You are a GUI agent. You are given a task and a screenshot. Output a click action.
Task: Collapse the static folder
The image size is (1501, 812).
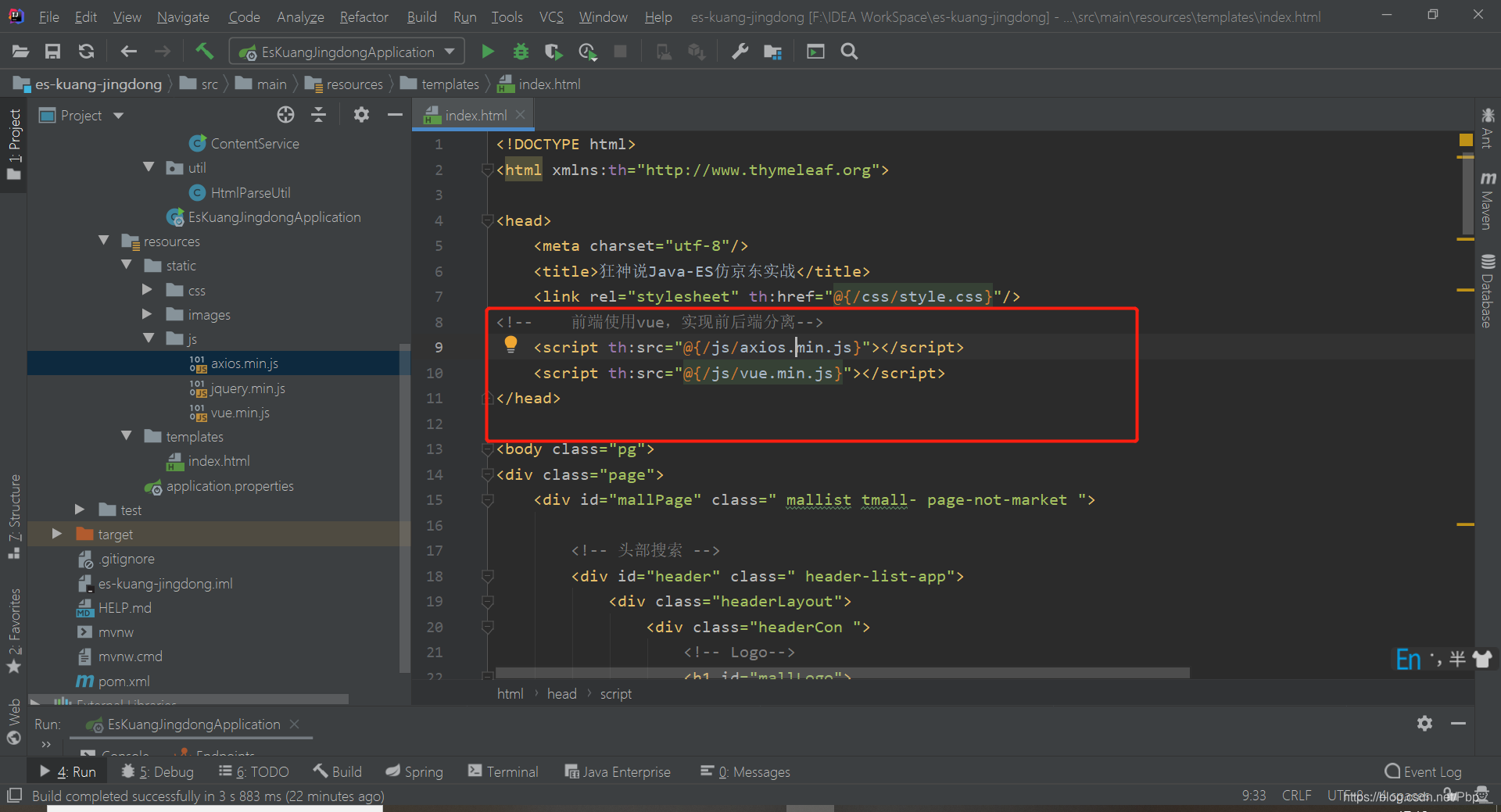click(x=127, y=265)
